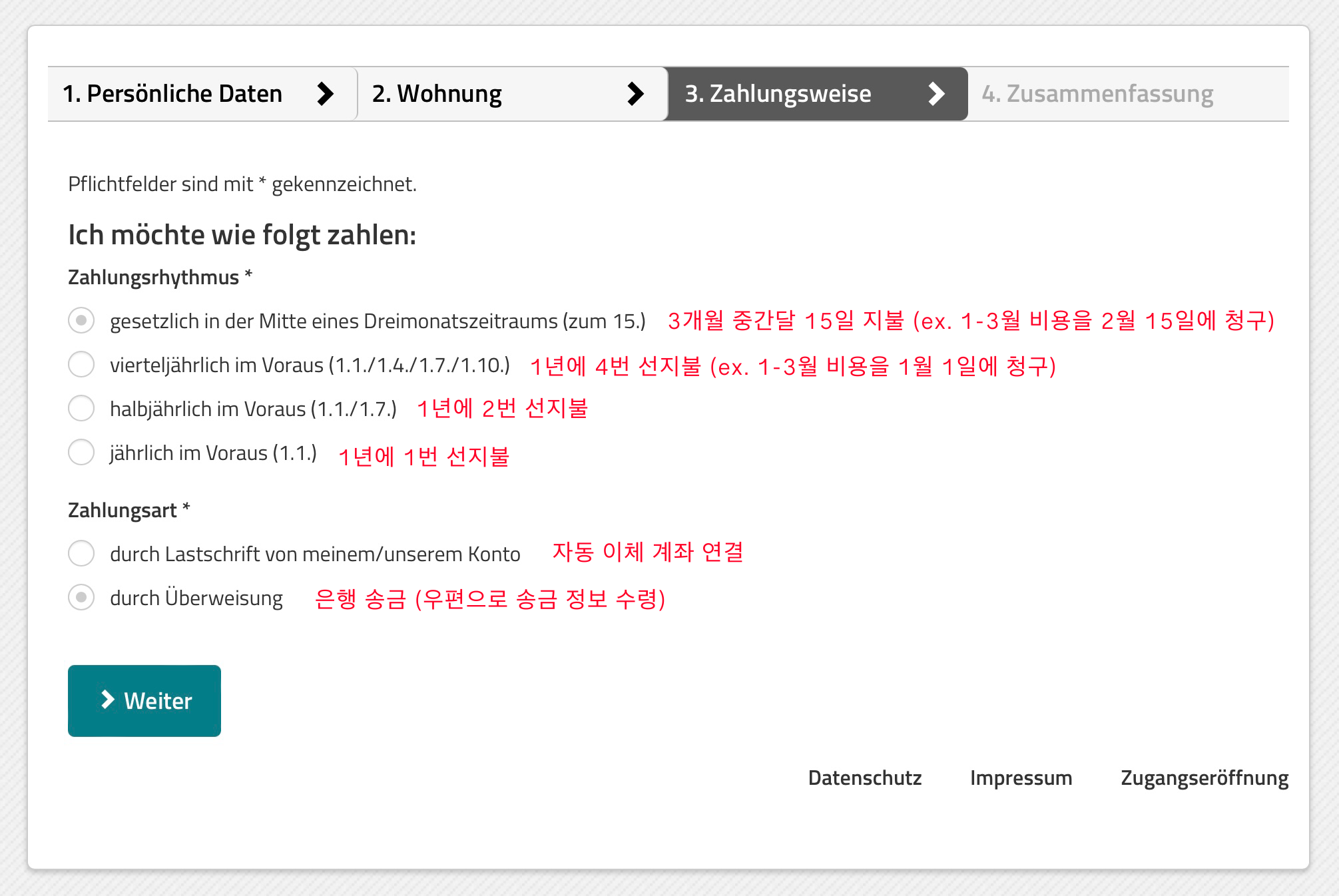Jump to 4. Zusammenfassung step
Screen dimensions: 1339x896
point(1097,94)
